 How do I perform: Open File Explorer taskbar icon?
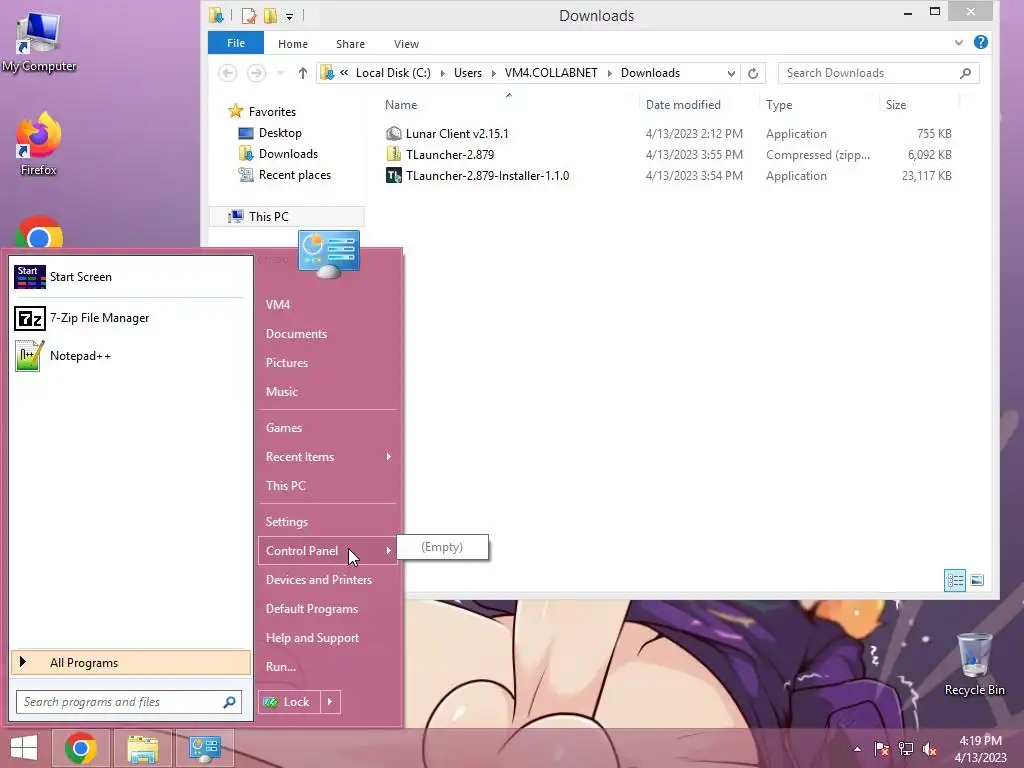click(x=142, y=748)
